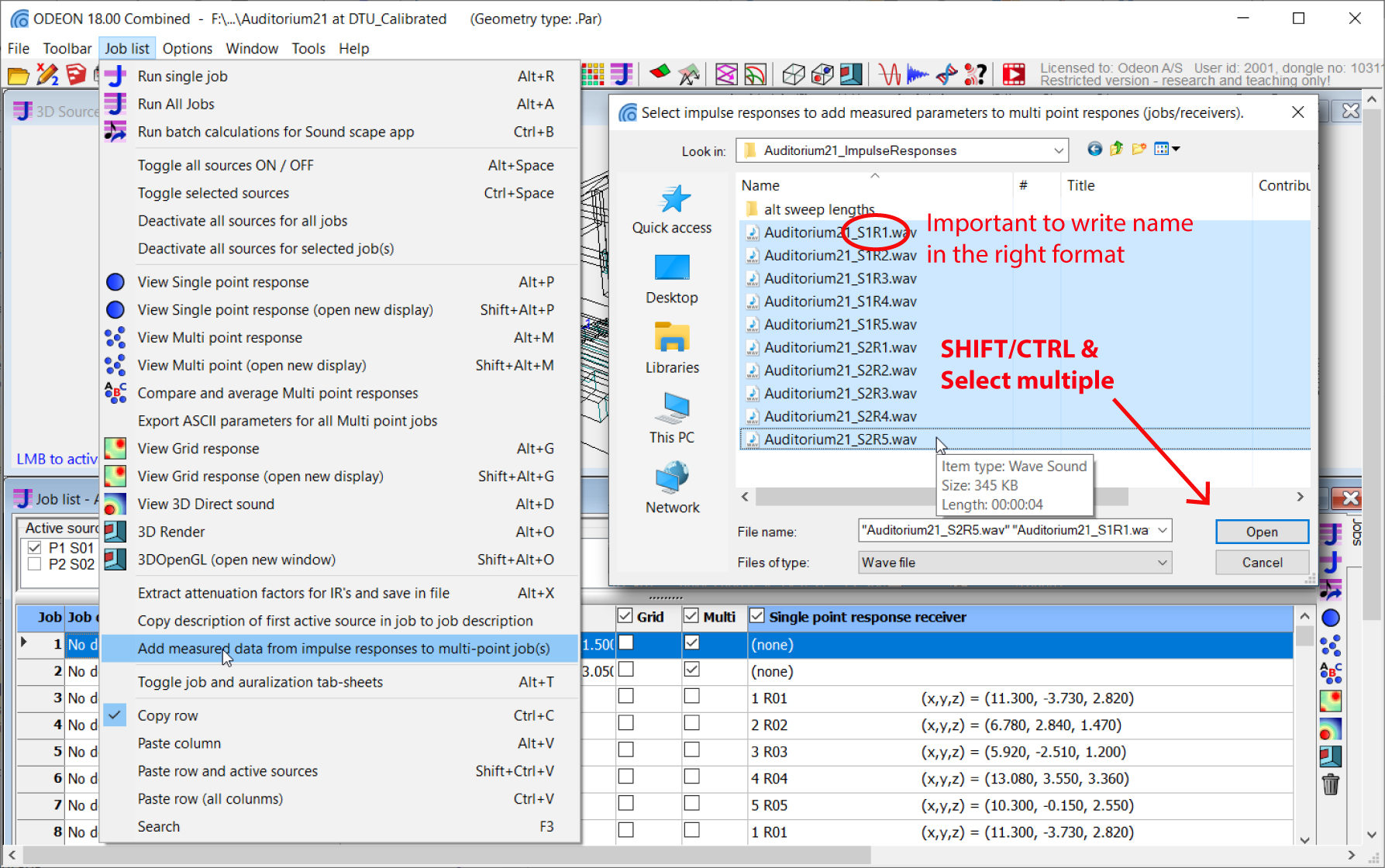Click Cancel in the file dialog
This screenshot has width=1385, height=868.
pos(1262,563)
